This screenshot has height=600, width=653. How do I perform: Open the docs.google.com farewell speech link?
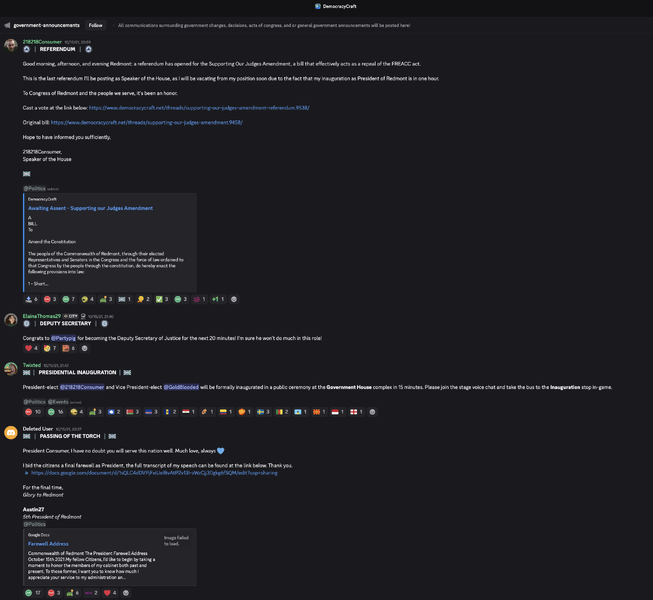(x=154, y=473)
